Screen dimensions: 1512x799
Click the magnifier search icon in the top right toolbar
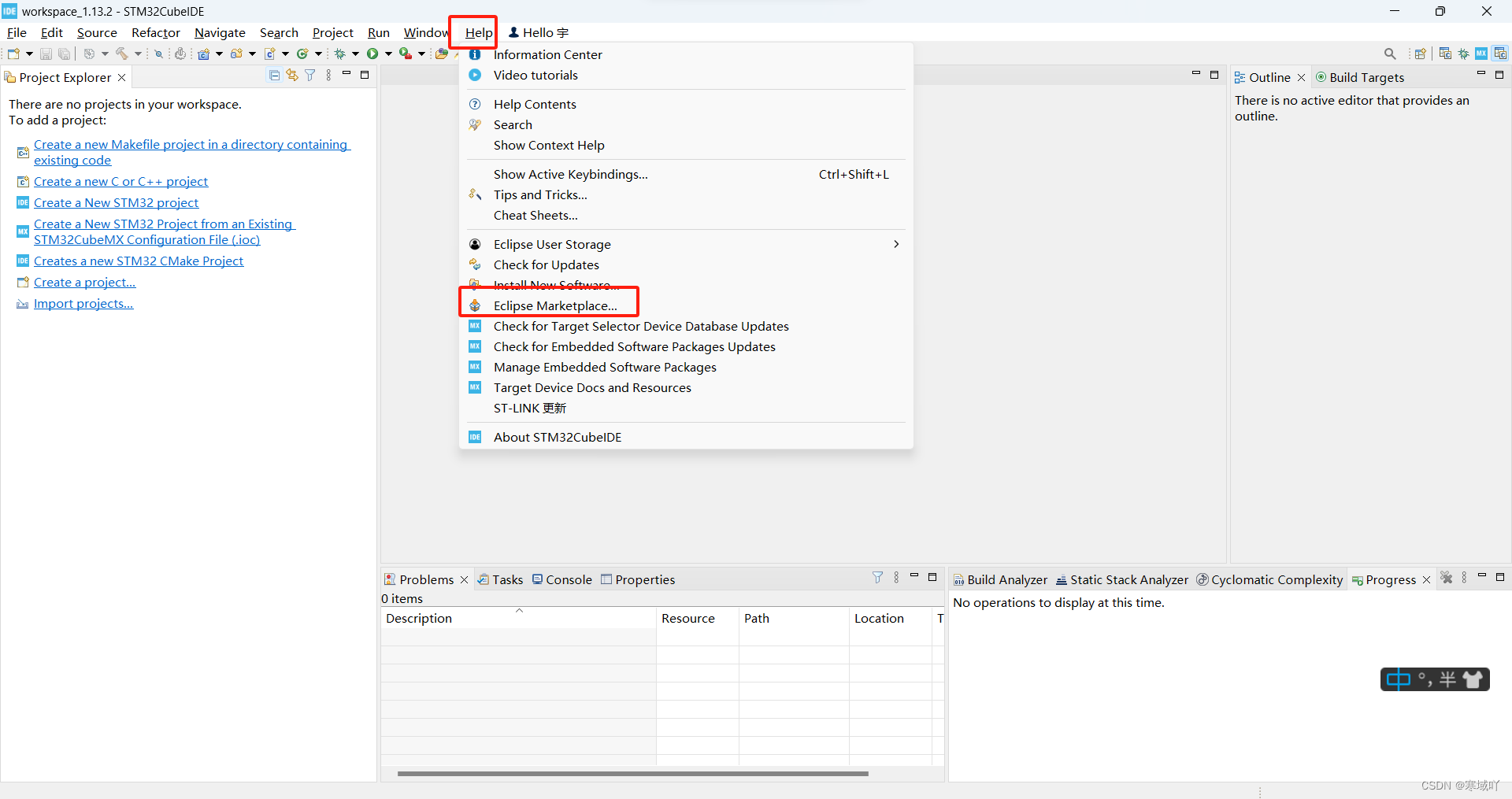point(1390,54)
